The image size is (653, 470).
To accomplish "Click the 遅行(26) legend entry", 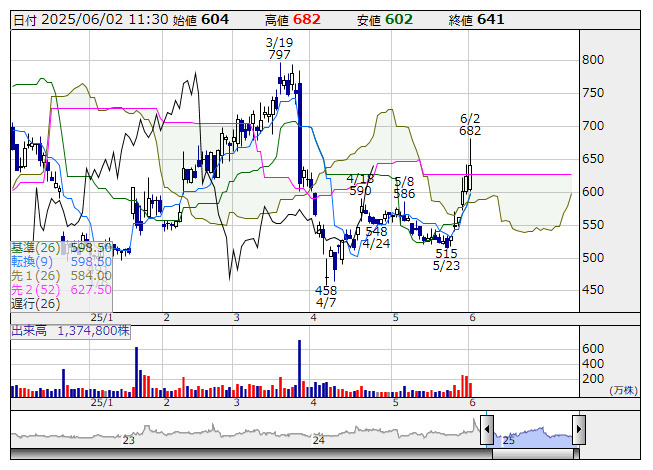I will point(36,303).
